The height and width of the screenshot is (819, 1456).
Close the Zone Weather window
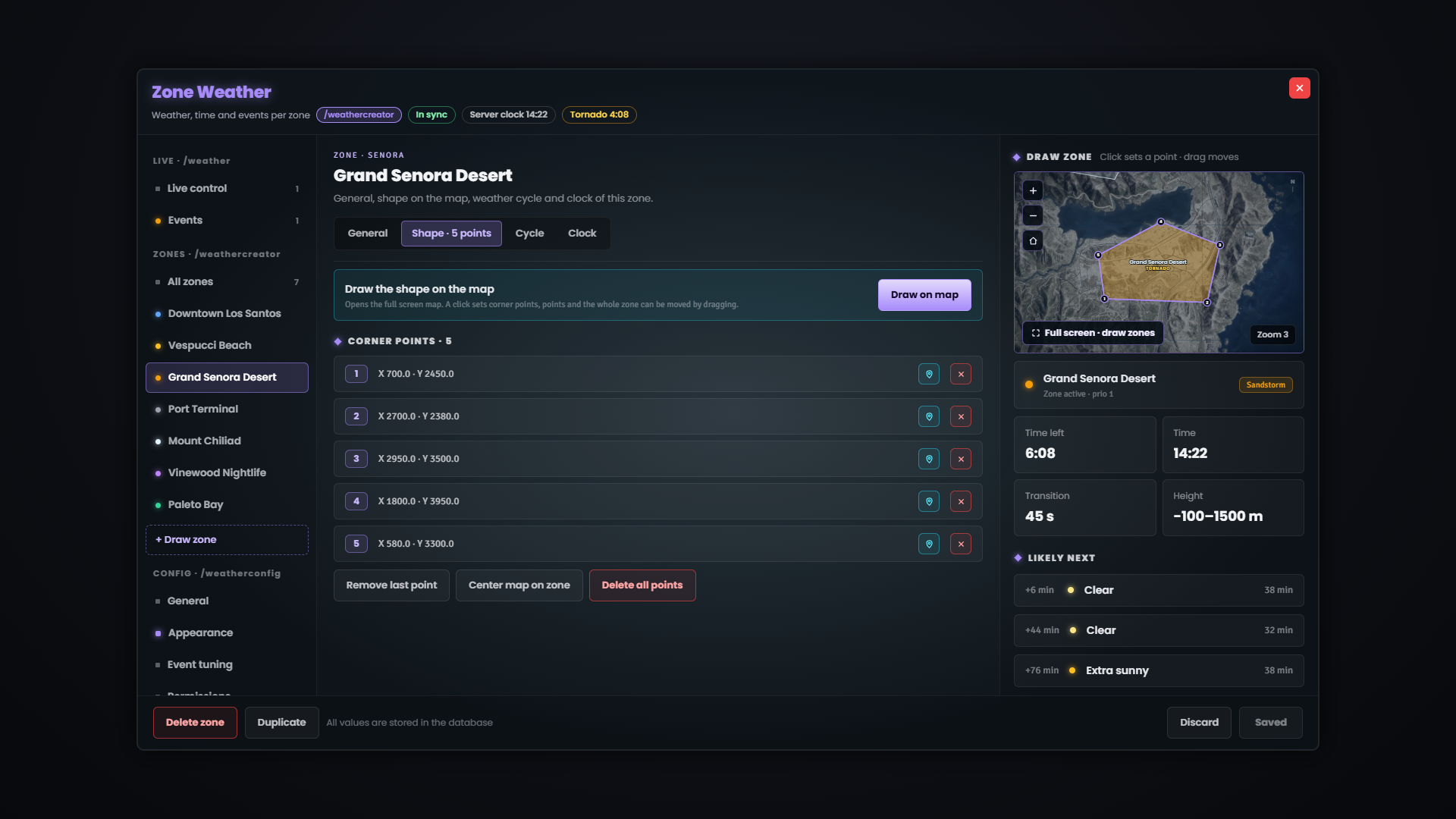click(x=1299, y=88)
